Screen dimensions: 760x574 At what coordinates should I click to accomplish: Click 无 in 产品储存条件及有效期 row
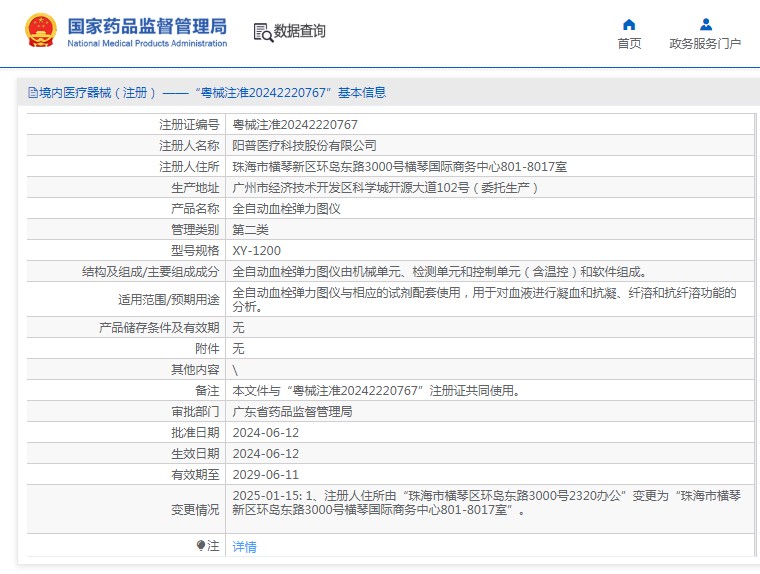coord(238,328)
